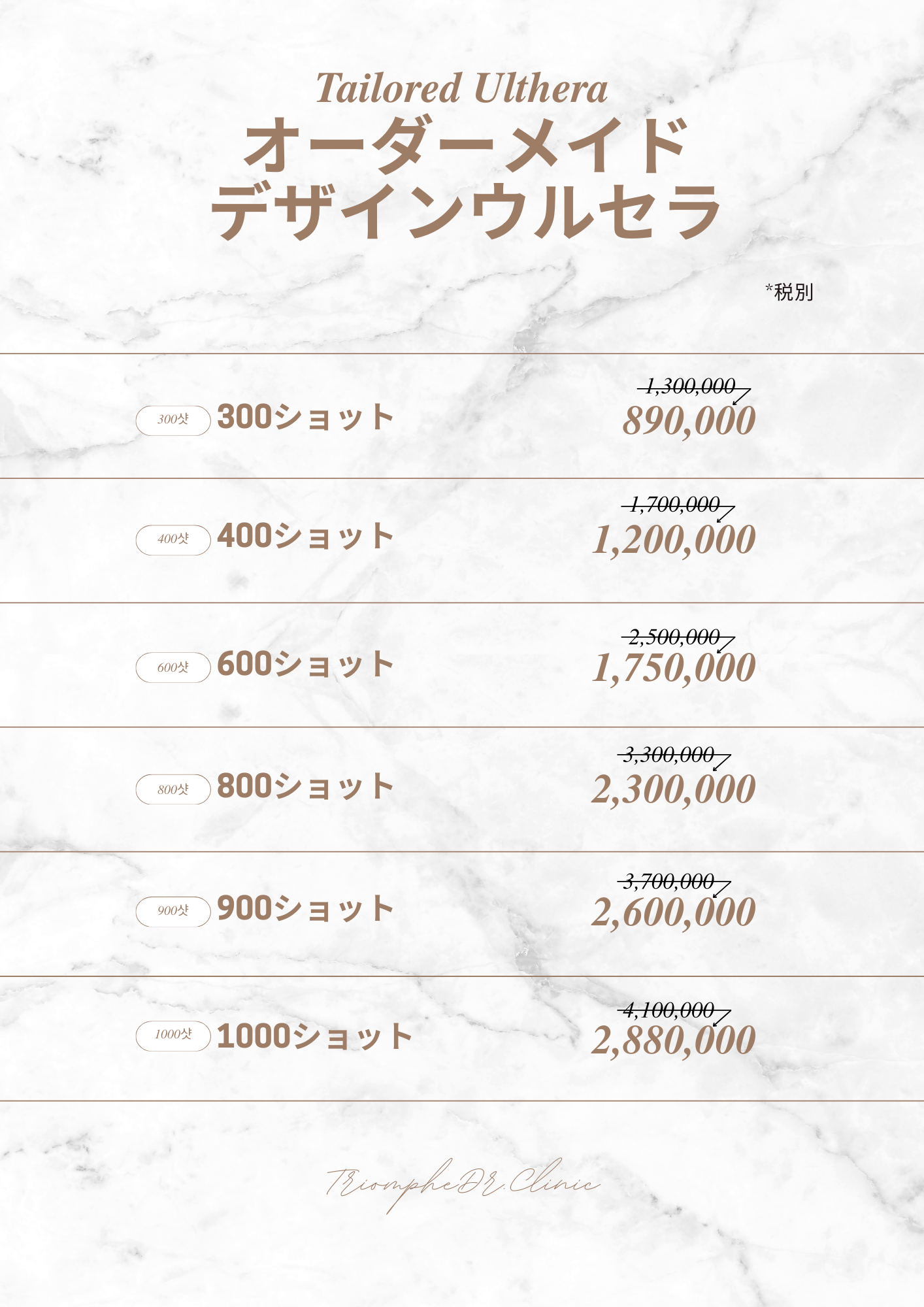
Task: Click the Triomphe DR. Clinic signature logo
Action: 461,1184
